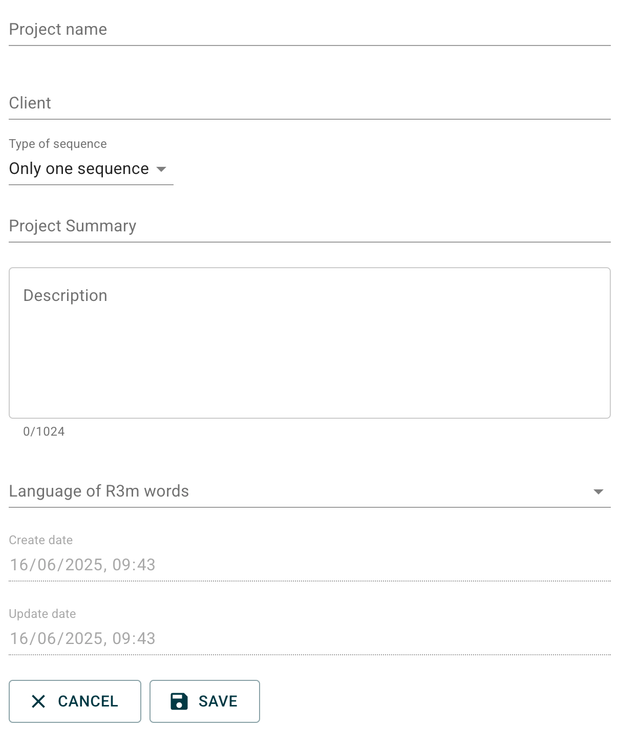Image resolution: width=640 pixels, height=732 pixels.
Task: Click the floppy disk save icon
Action: click(179, 701)
